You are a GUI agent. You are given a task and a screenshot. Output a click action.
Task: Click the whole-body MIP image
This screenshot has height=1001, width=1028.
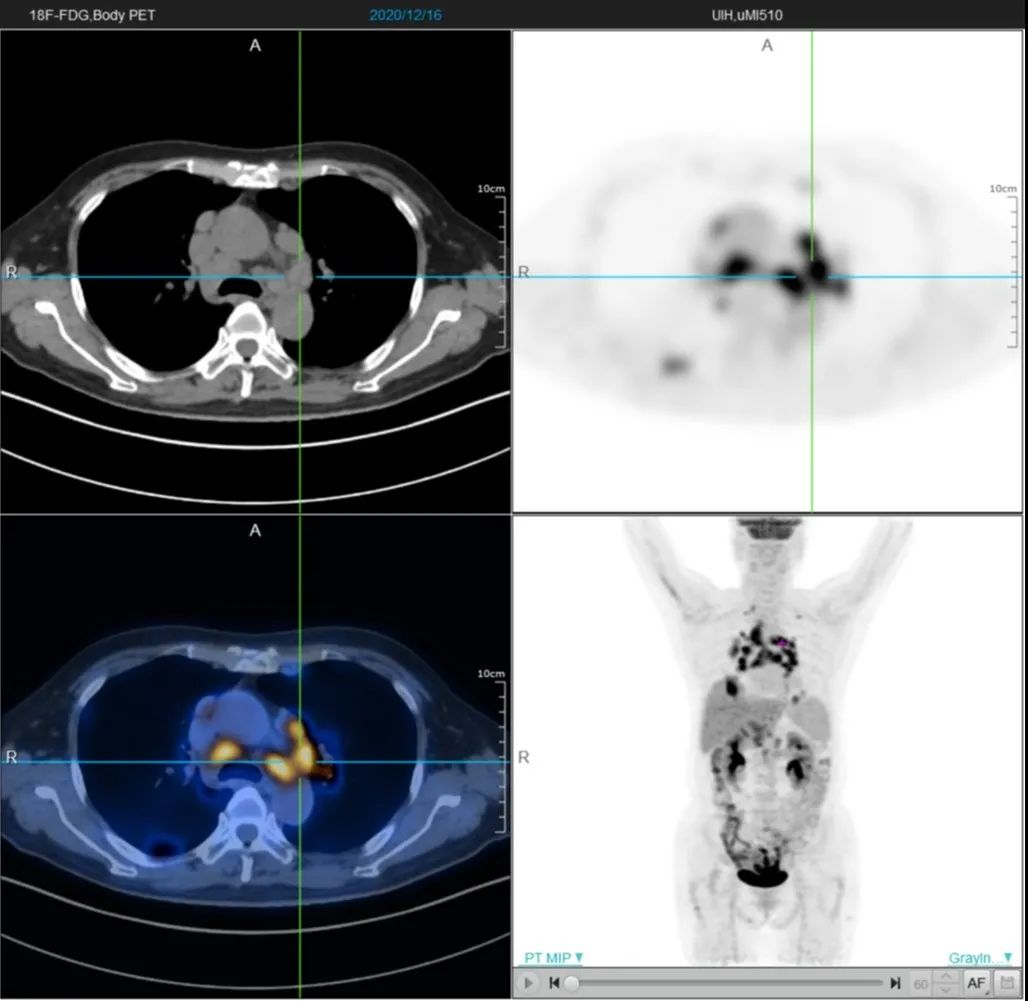pyautogui.click(x=767, y=741)
